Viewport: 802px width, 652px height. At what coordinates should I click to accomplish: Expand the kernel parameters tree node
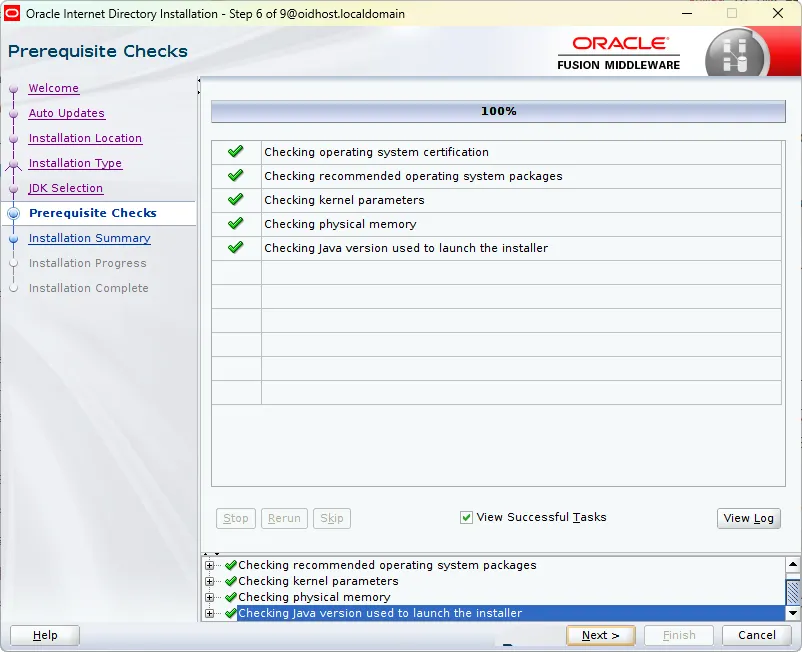(209, 581)
